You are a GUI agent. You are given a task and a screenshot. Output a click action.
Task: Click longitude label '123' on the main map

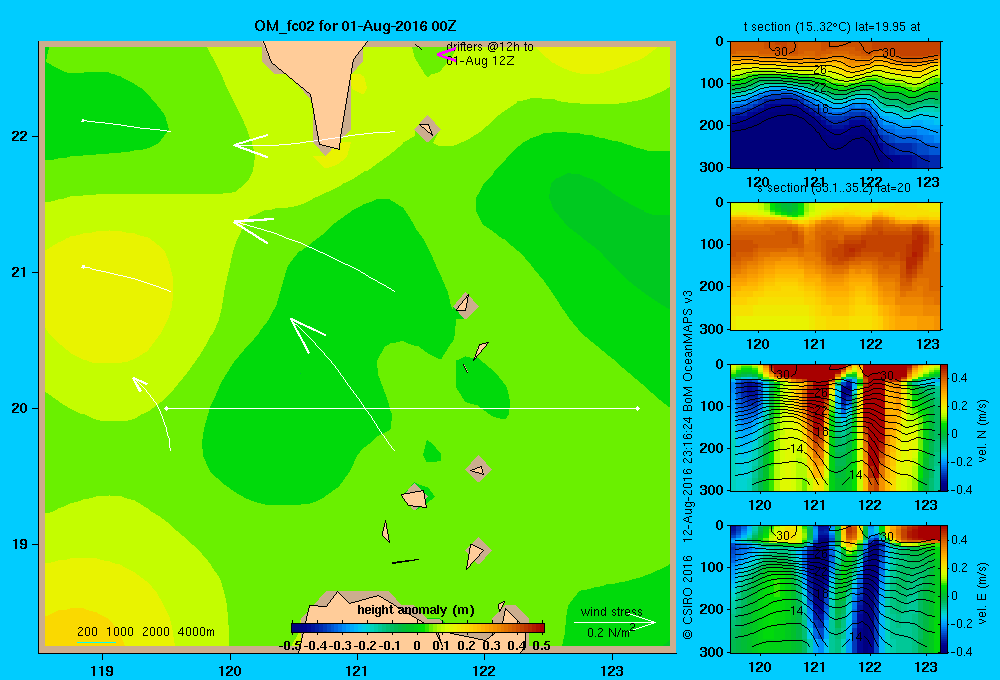(x=612, y=670)
